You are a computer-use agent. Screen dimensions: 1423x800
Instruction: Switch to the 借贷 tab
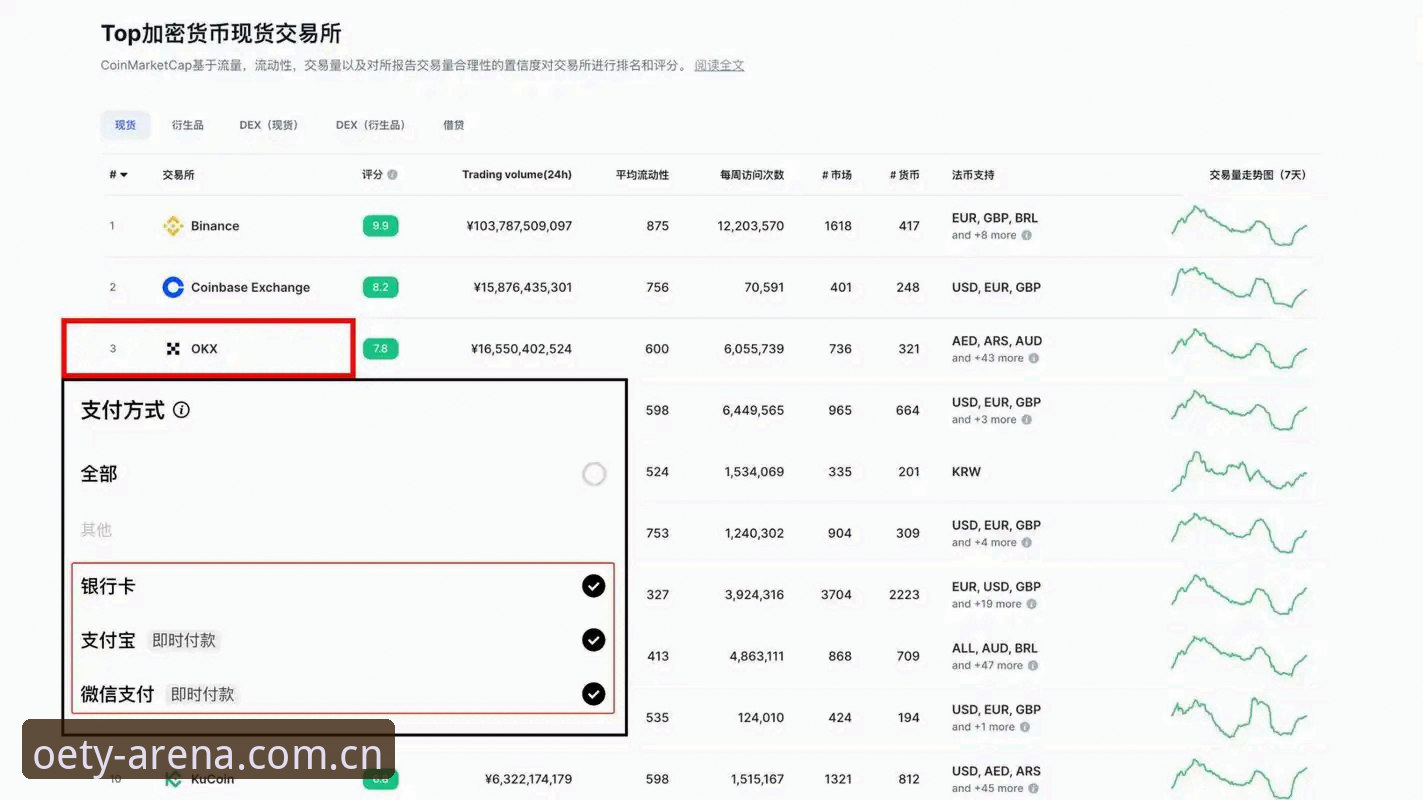click(x=454, y=125)
